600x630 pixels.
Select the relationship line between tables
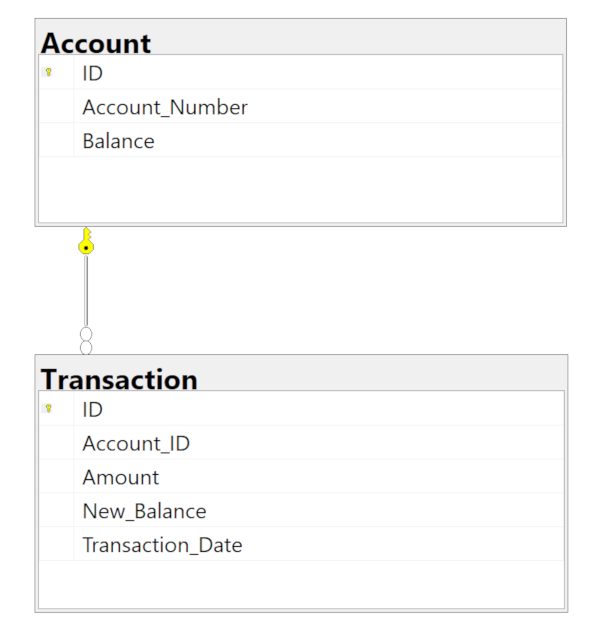click(x=86, y=290)
